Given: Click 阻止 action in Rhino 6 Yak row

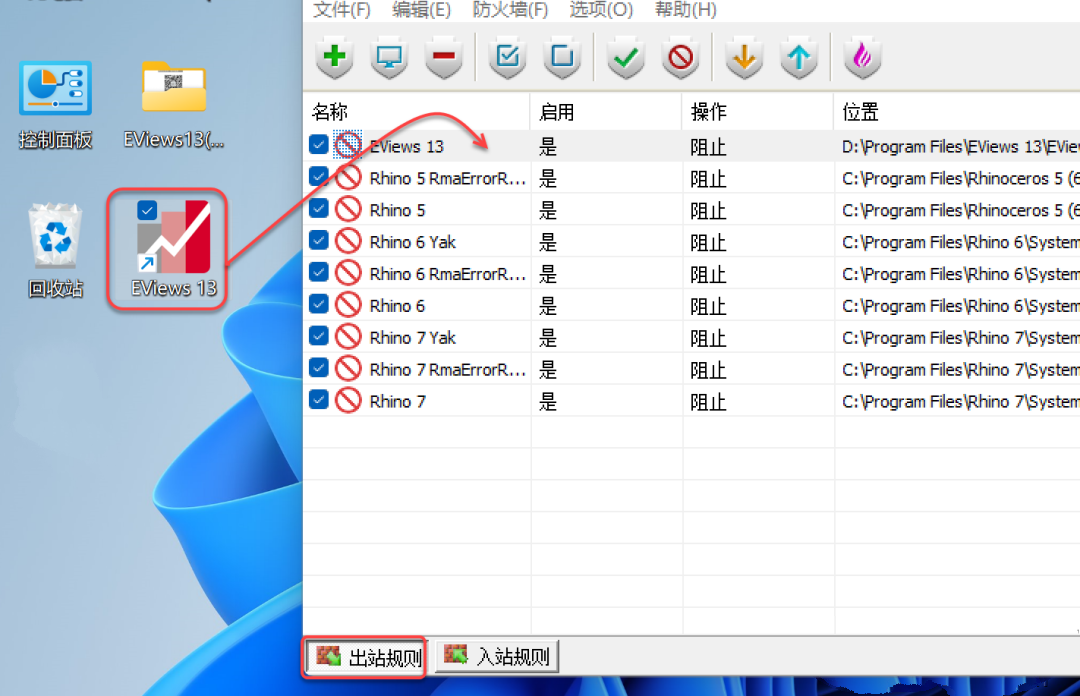Looking at the screenshot, I should coord(708,243).
